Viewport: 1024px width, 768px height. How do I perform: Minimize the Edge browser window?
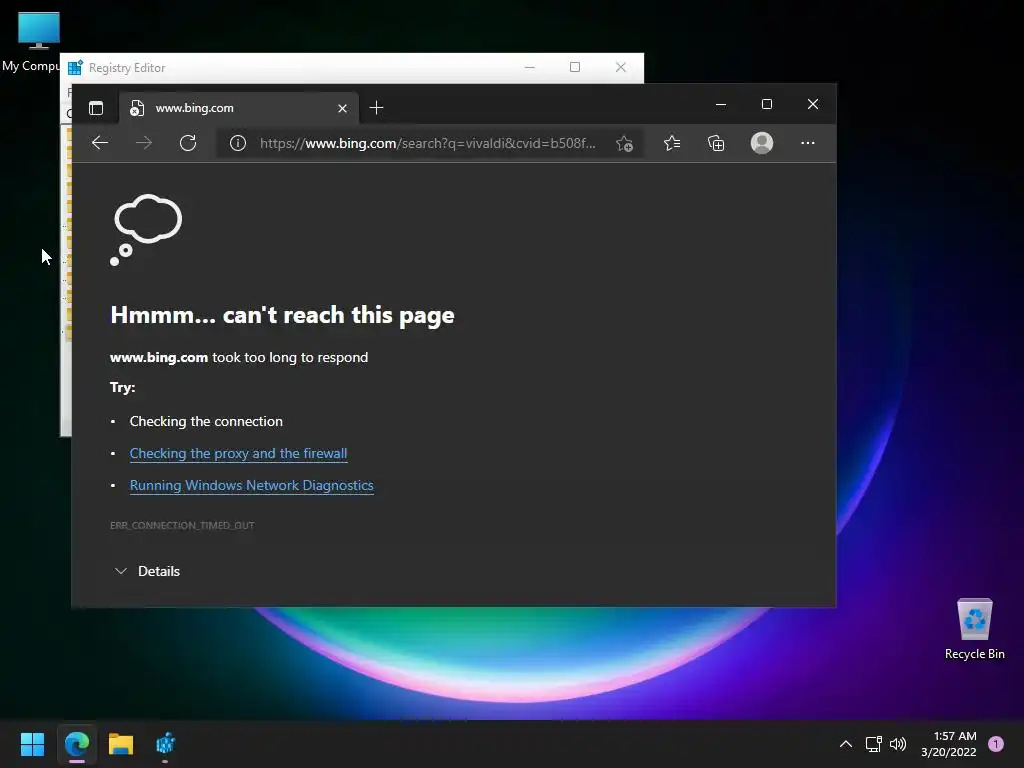721,104
